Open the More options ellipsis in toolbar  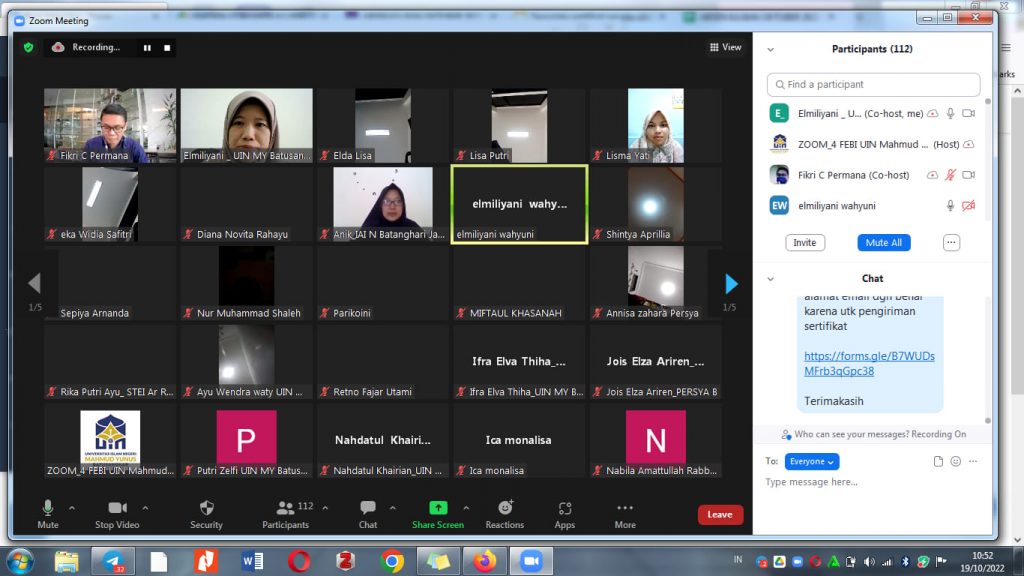click(625, 508)
